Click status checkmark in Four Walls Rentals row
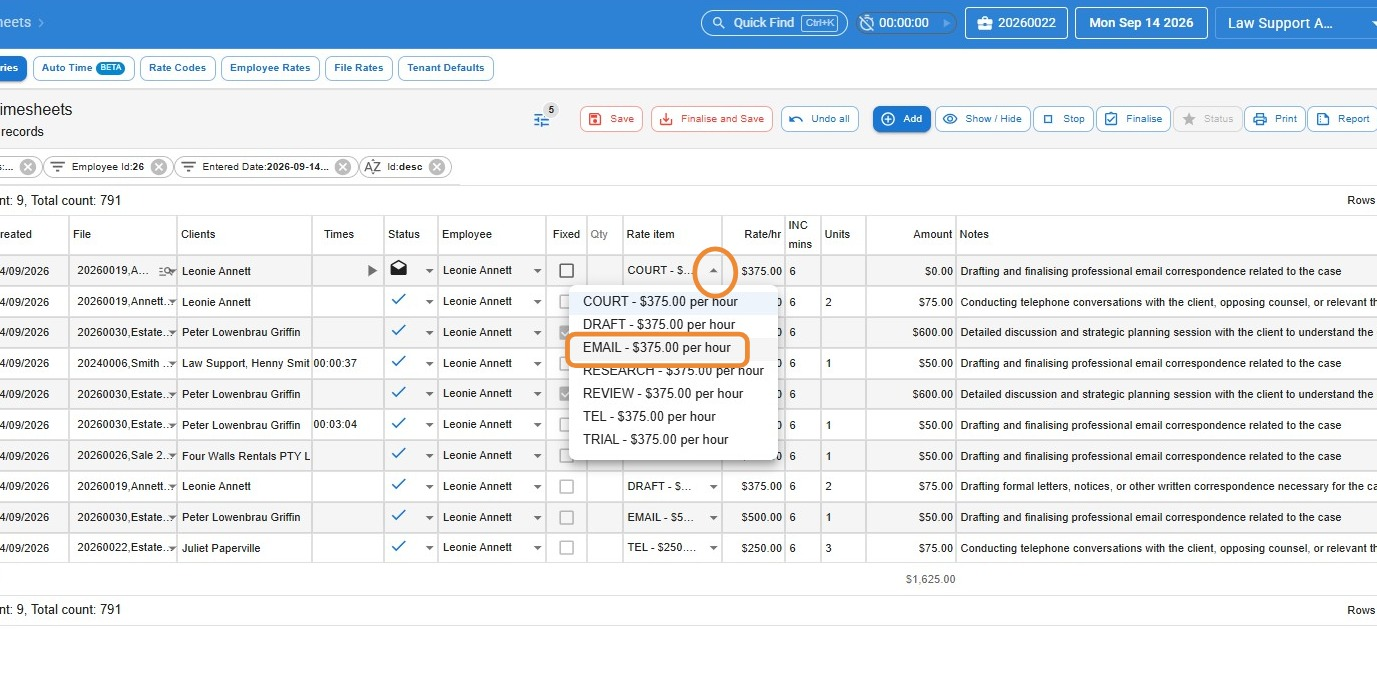Screen dimensions: 1377x683 (399, 454)
